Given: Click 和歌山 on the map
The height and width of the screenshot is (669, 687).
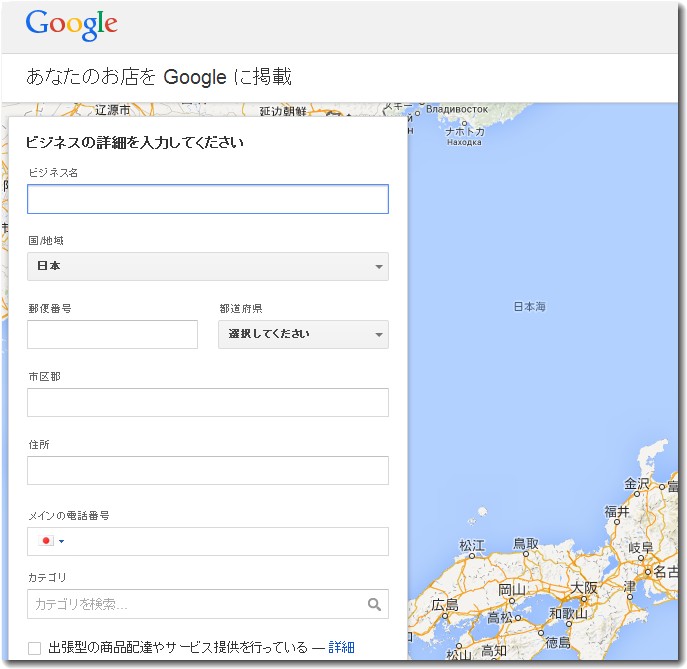Looking at the screenshot, I should tap(568, 613).
